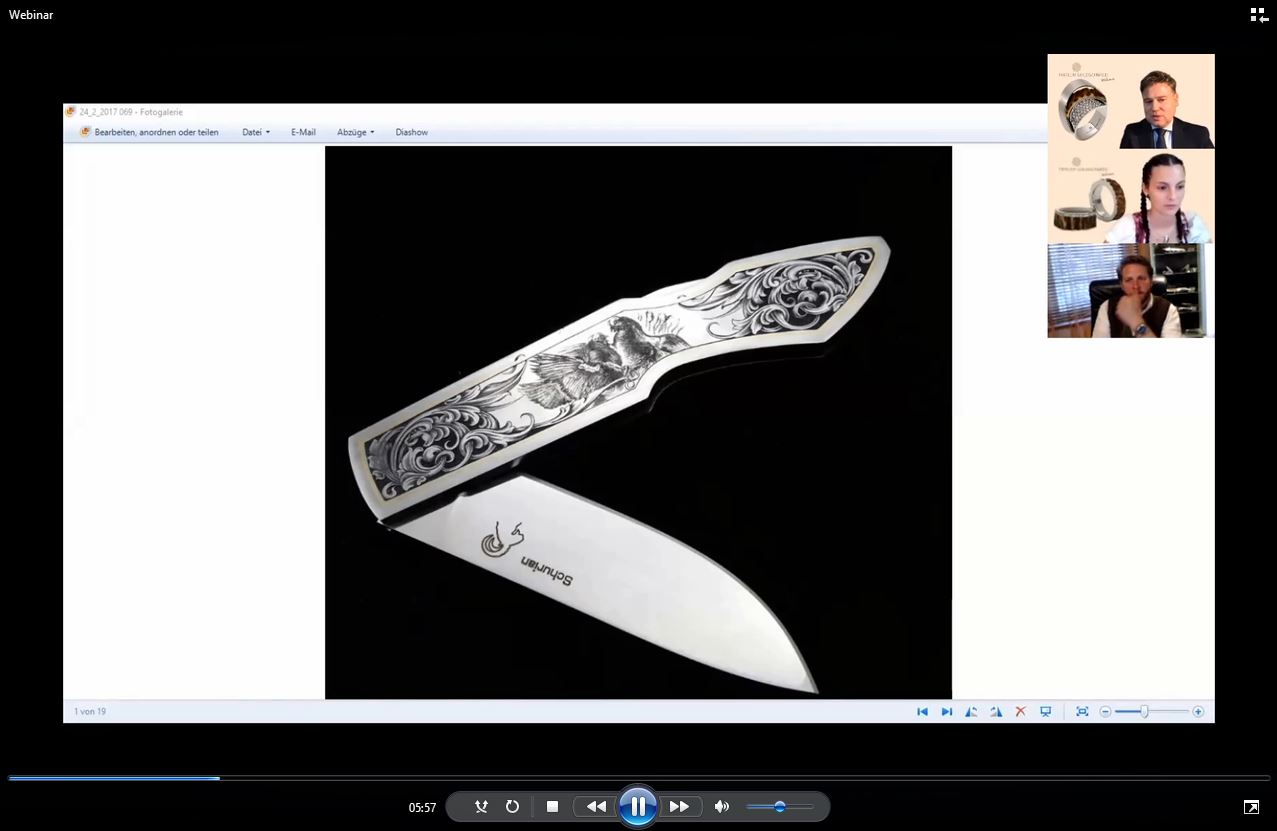1277x831 pixels.
Task: Click the 'Webinar' video title text
Action: (x=31, y=15)
